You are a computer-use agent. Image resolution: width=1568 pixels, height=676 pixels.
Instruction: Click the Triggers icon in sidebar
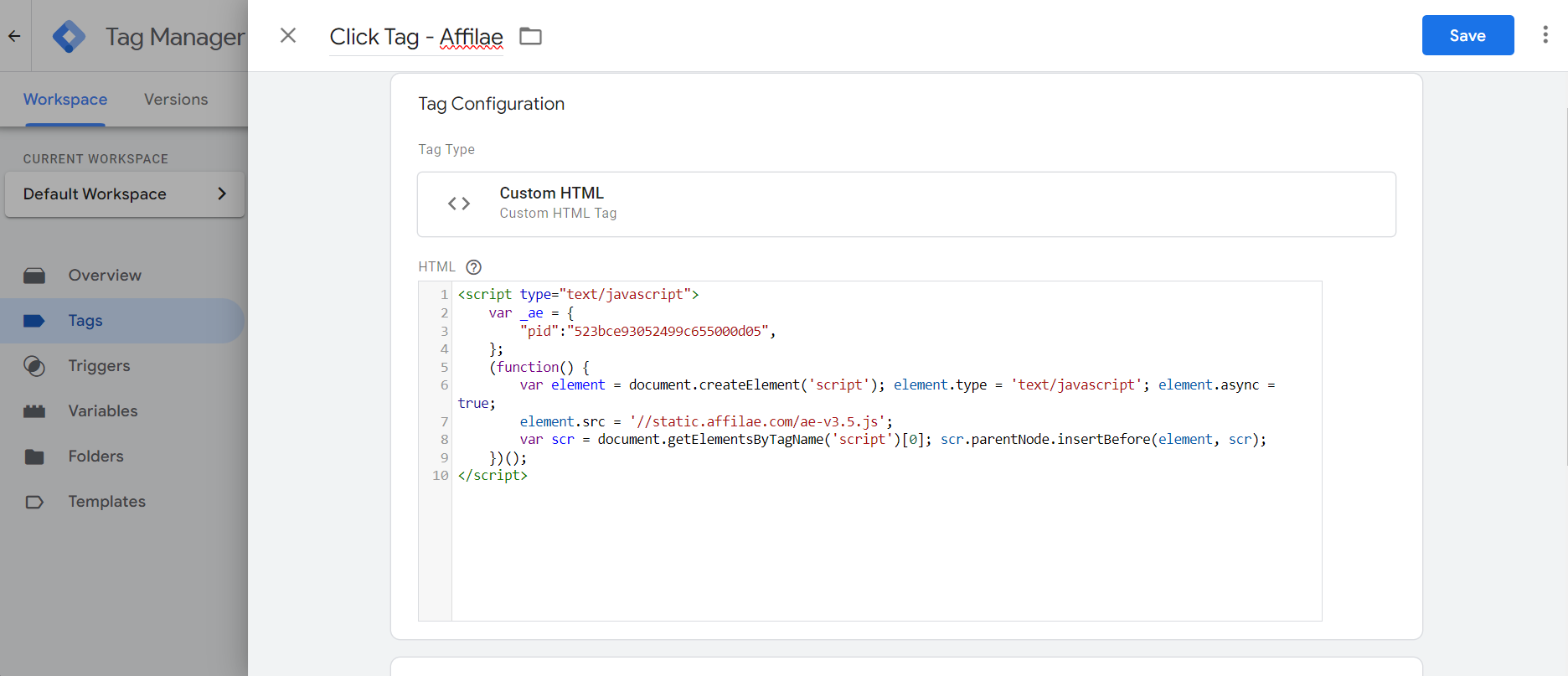34,366
